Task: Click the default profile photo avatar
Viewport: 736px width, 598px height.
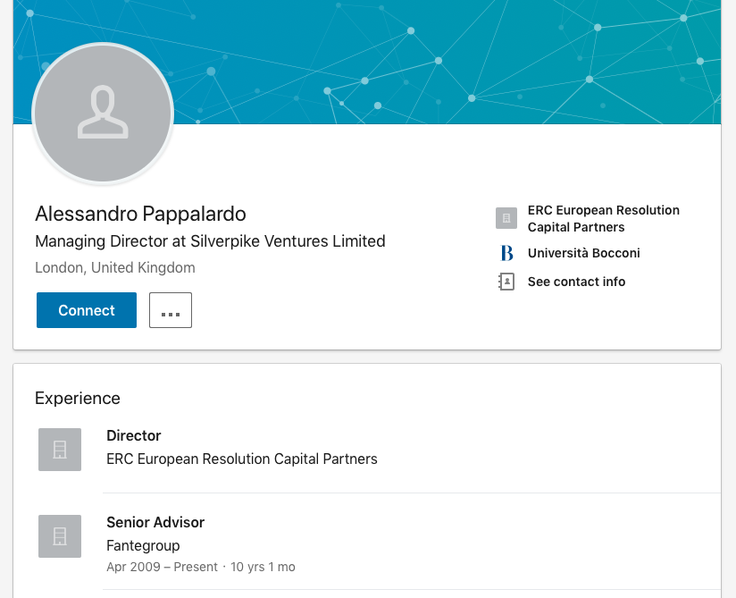Action: coord(103,113)
